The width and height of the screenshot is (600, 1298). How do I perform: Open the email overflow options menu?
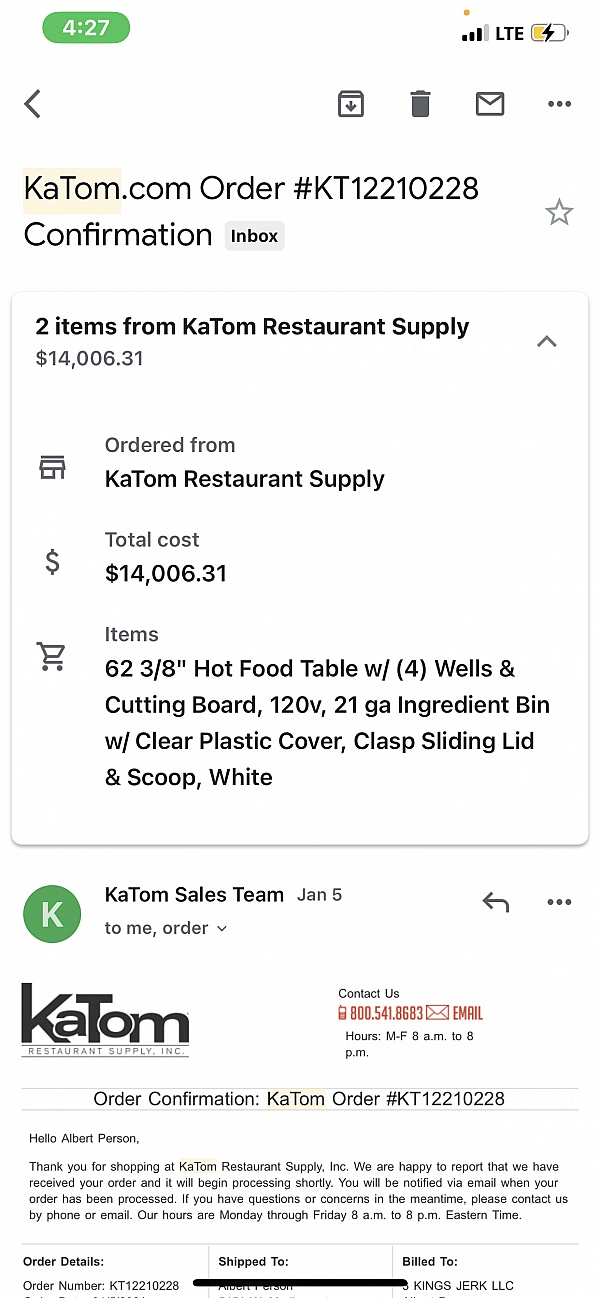559,103
